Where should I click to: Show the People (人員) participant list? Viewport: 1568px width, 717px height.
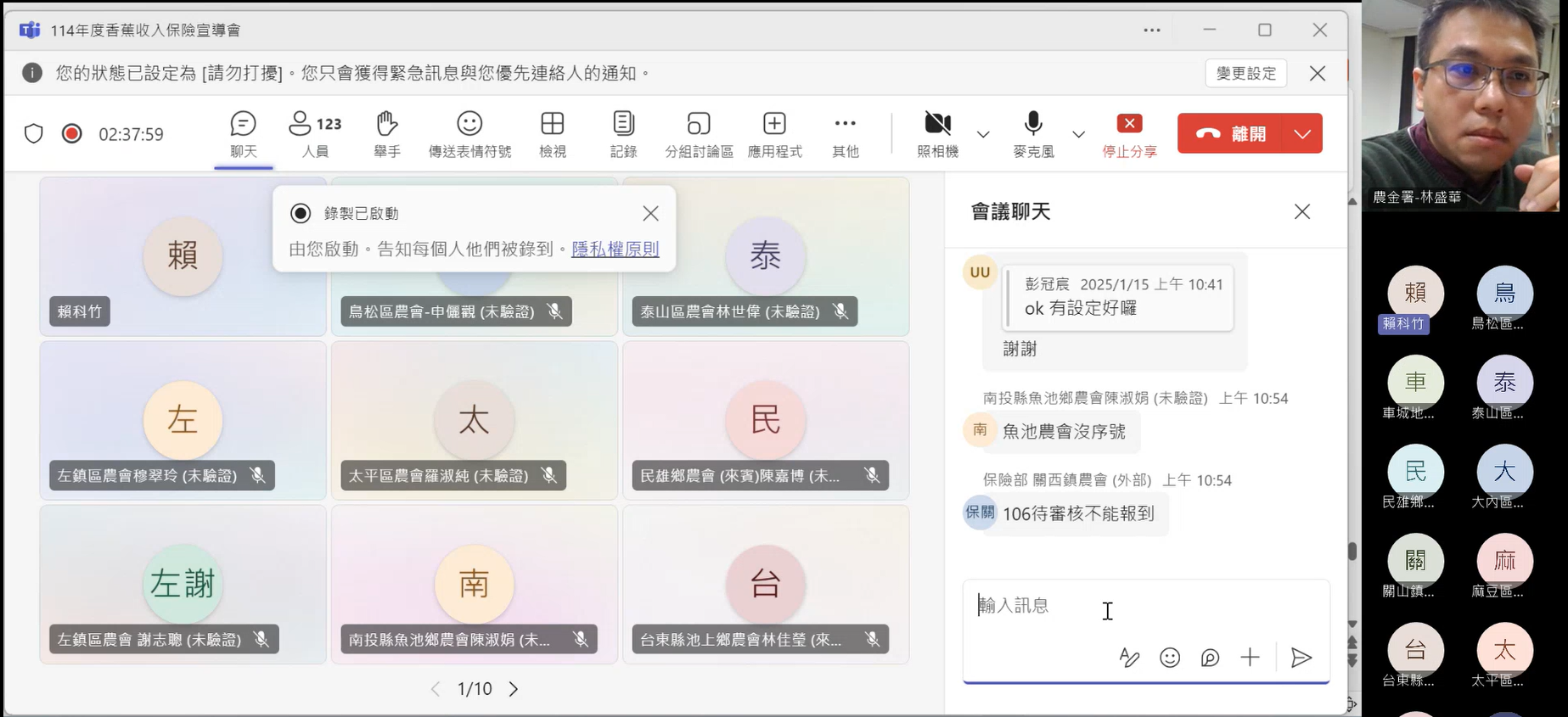(x=315, y=134)
